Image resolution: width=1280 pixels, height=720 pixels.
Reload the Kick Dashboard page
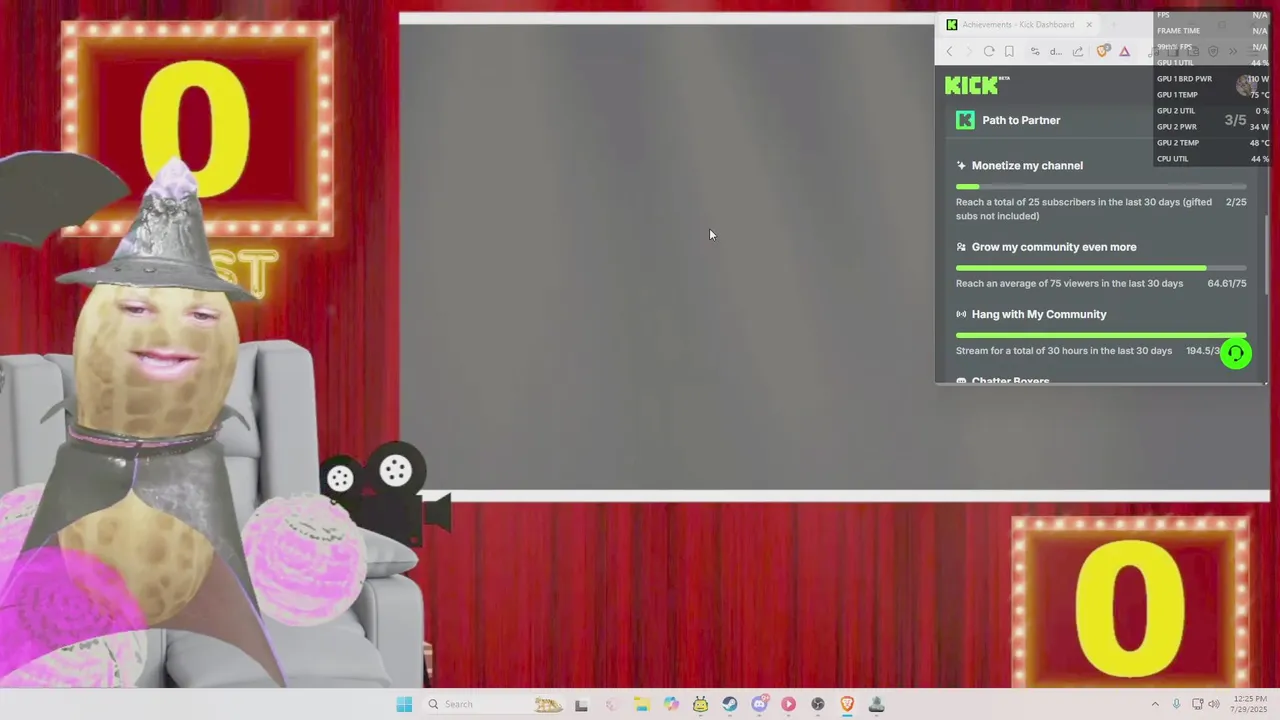pos(989,51)
